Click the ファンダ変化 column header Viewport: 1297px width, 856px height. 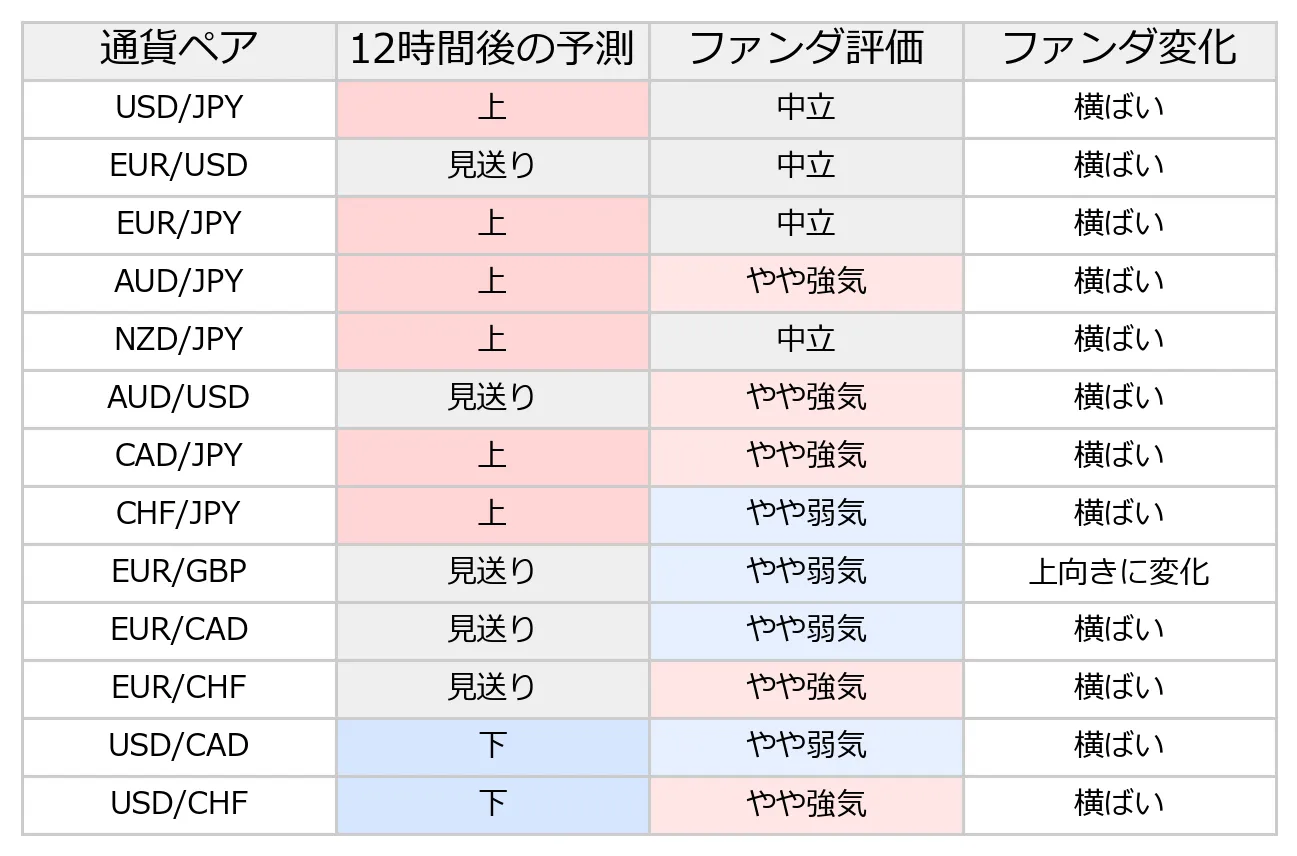pos(1120,50)
